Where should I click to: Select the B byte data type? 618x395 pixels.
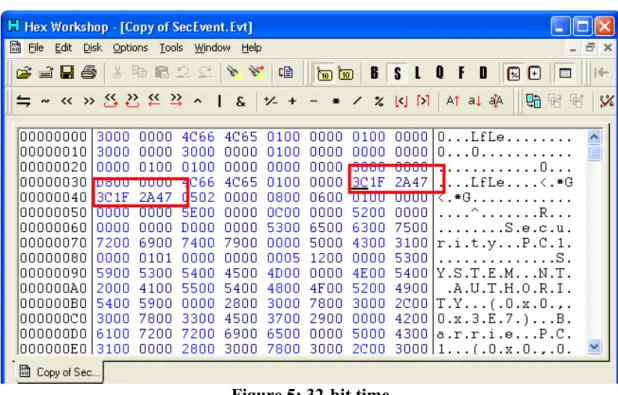point(374,73)
